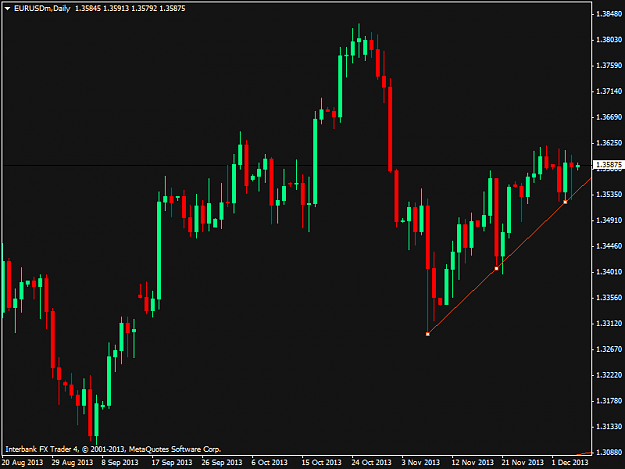
Task: Click the 1.33120 price scale value
Action: tap(609, 324)
